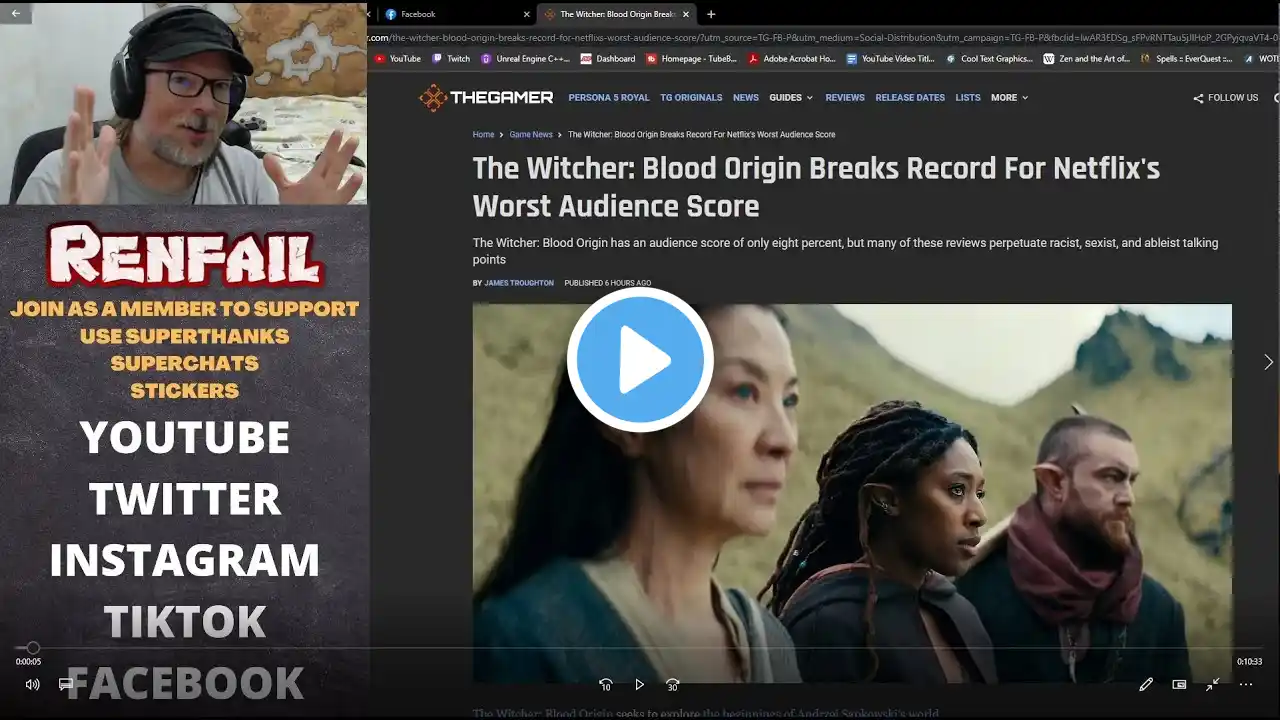Open the YouTube Video Title bookmark

coord(890,59)
